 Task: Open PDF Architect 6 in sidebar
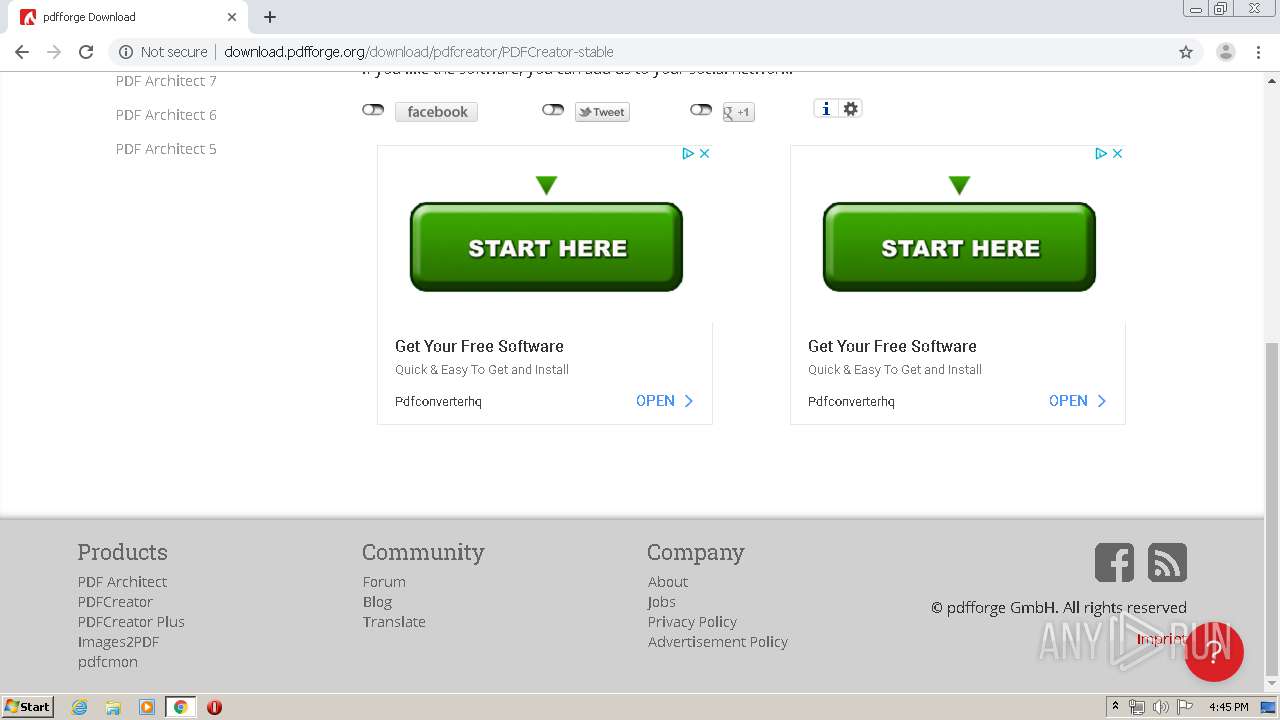(166, 115)
